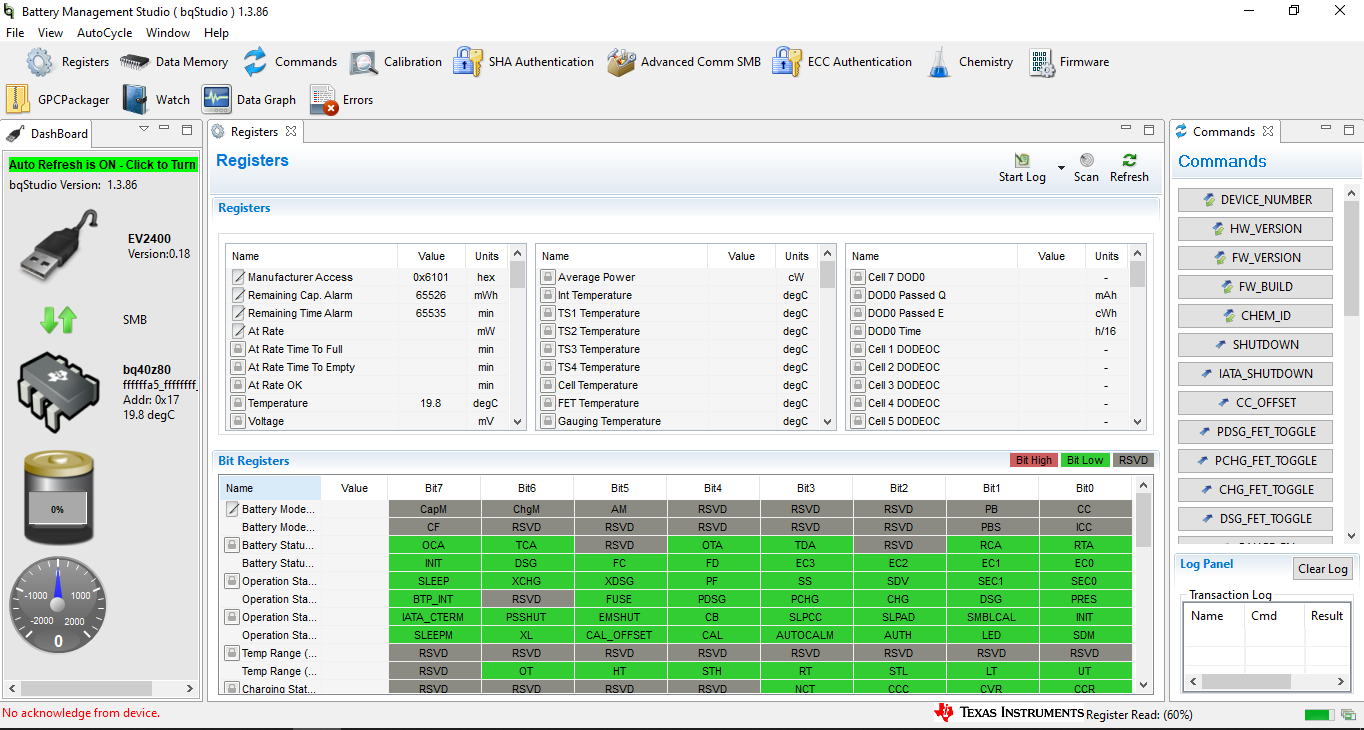The image size is (1364, 730).
Task: Send the CHEM_ID command
Action: pos(1256,315)
